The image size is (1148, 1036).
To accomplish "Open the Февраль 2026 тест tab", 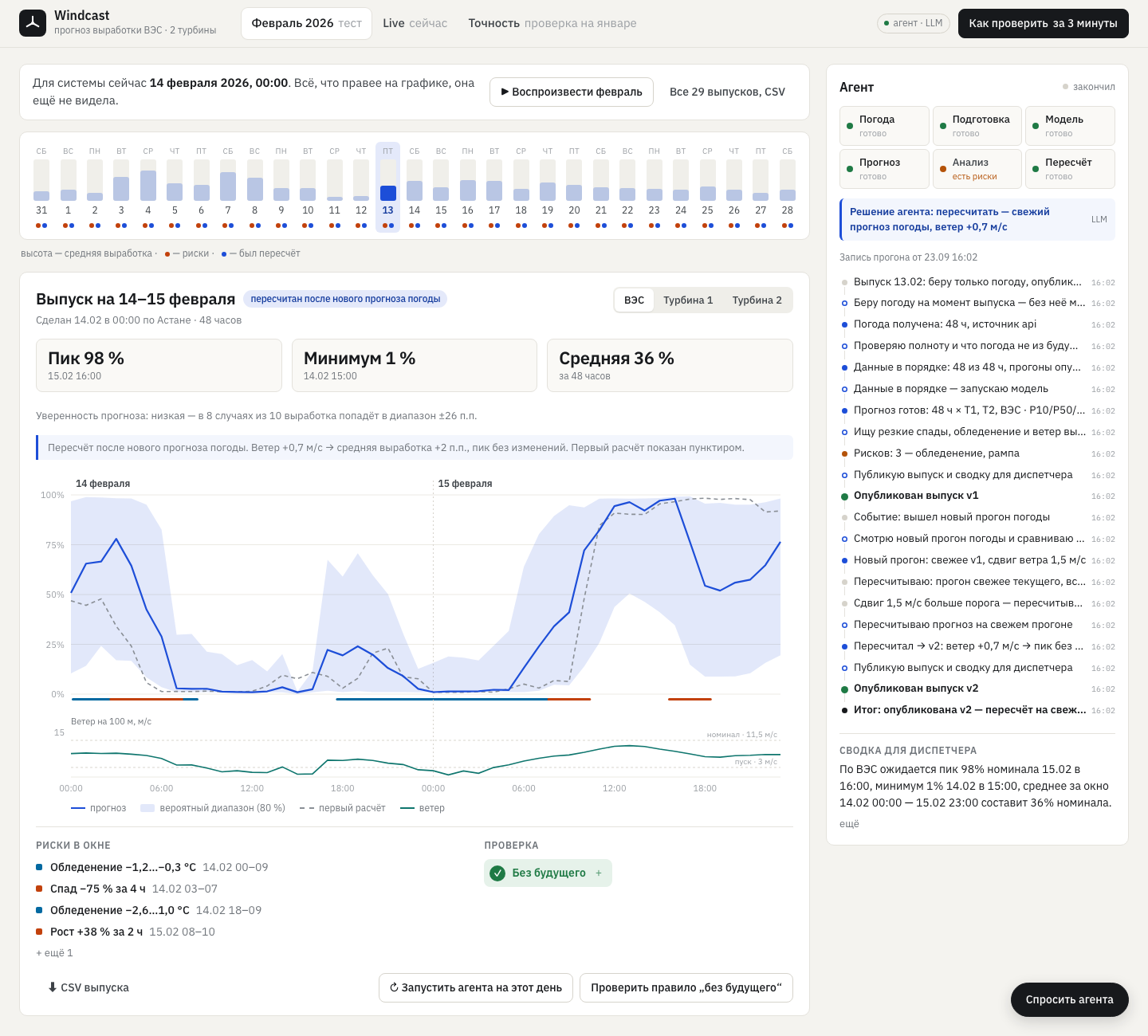I will coord(307,24).
